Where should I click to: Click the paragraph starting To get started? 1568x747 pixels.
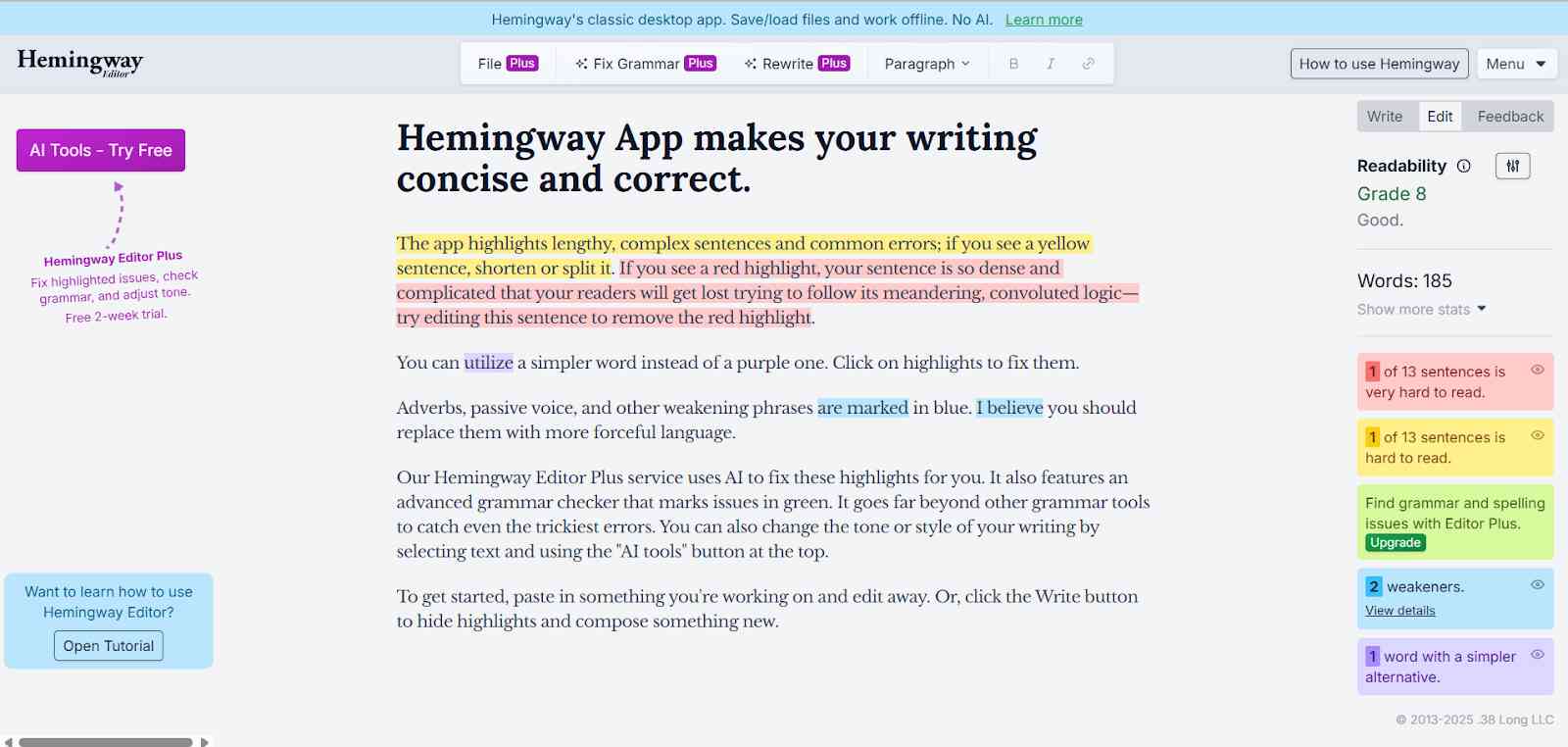(767, 609)
